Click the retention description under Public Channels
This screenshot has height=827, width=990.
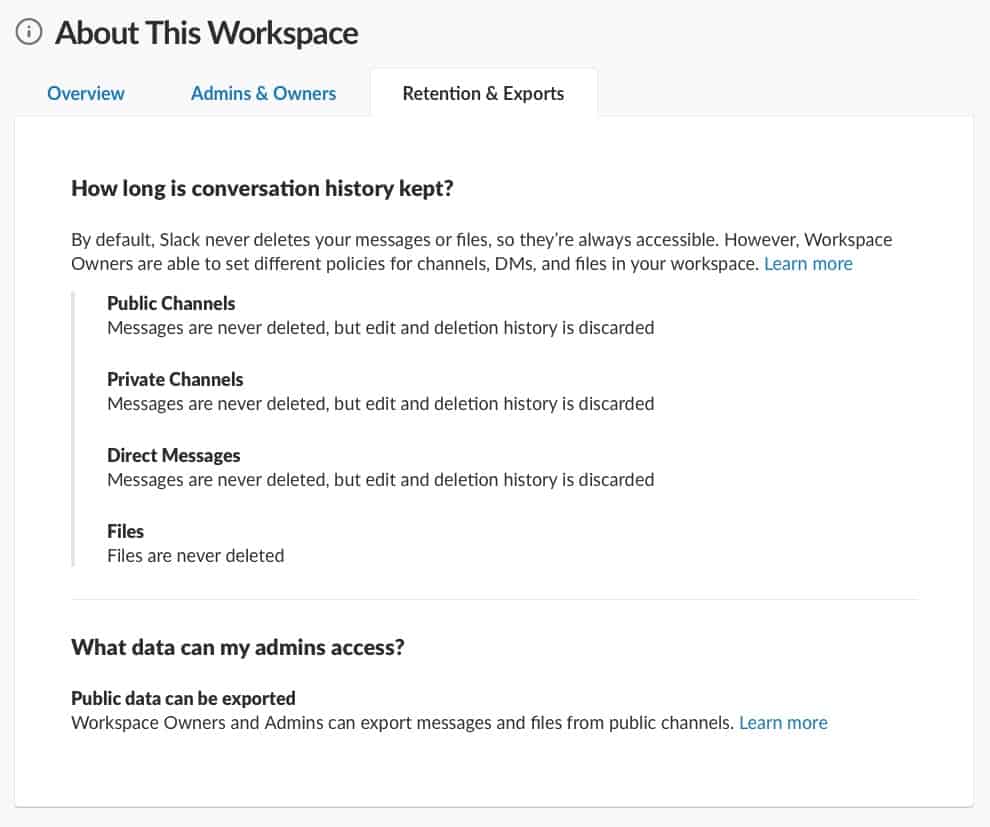point(380,327)
